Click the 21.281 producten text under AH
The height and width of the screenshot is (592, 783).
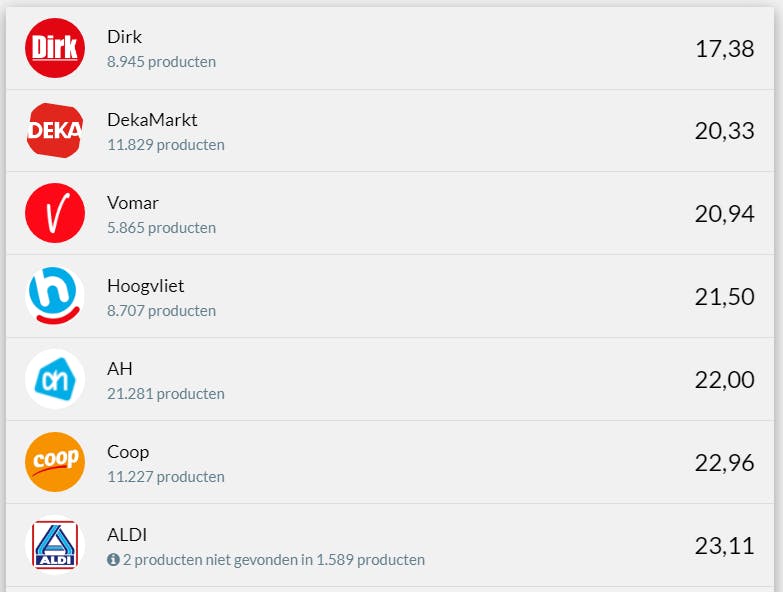tap(165, 394)
